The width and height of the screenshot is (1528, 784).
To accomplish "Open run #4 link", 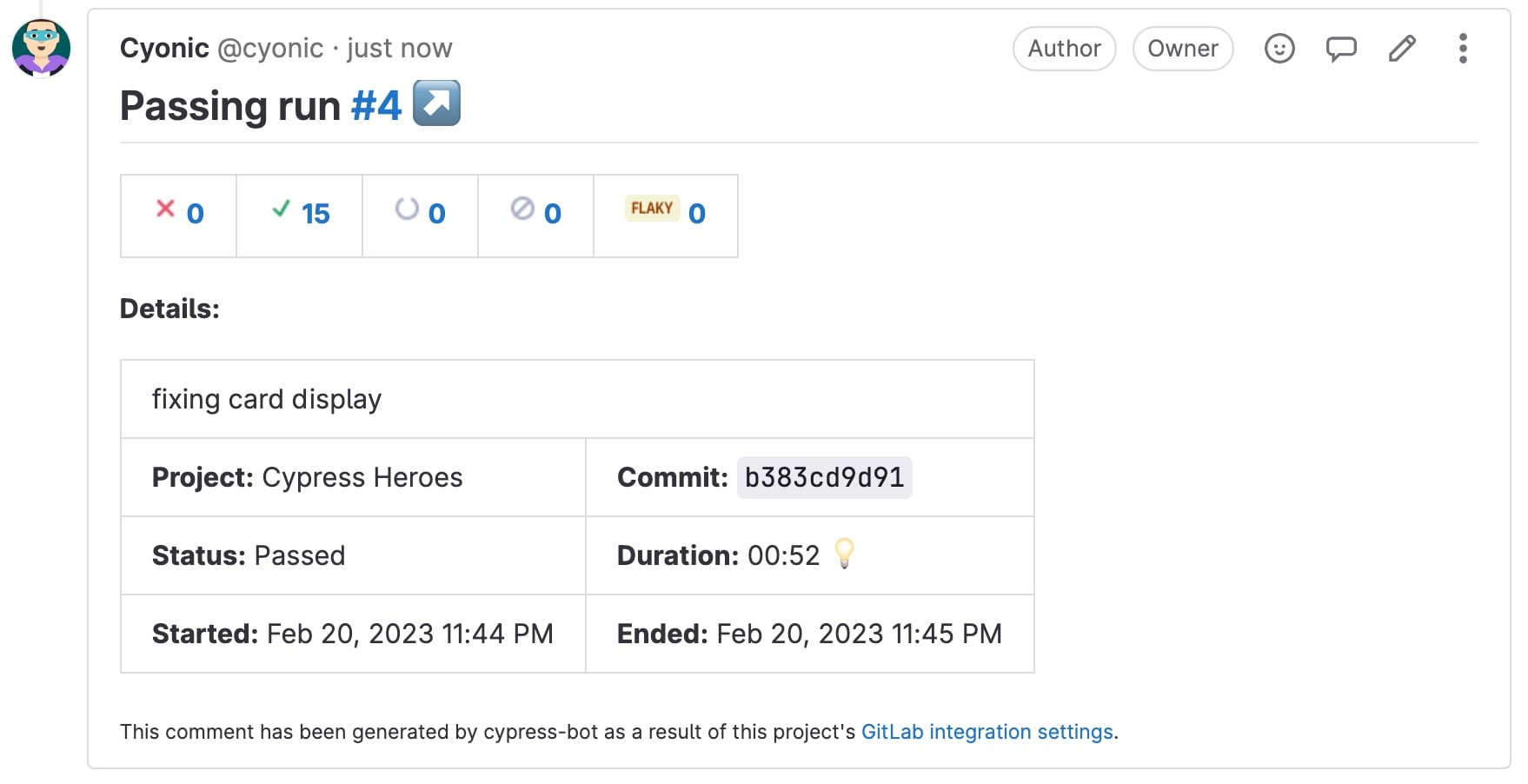I will point(376,106).
